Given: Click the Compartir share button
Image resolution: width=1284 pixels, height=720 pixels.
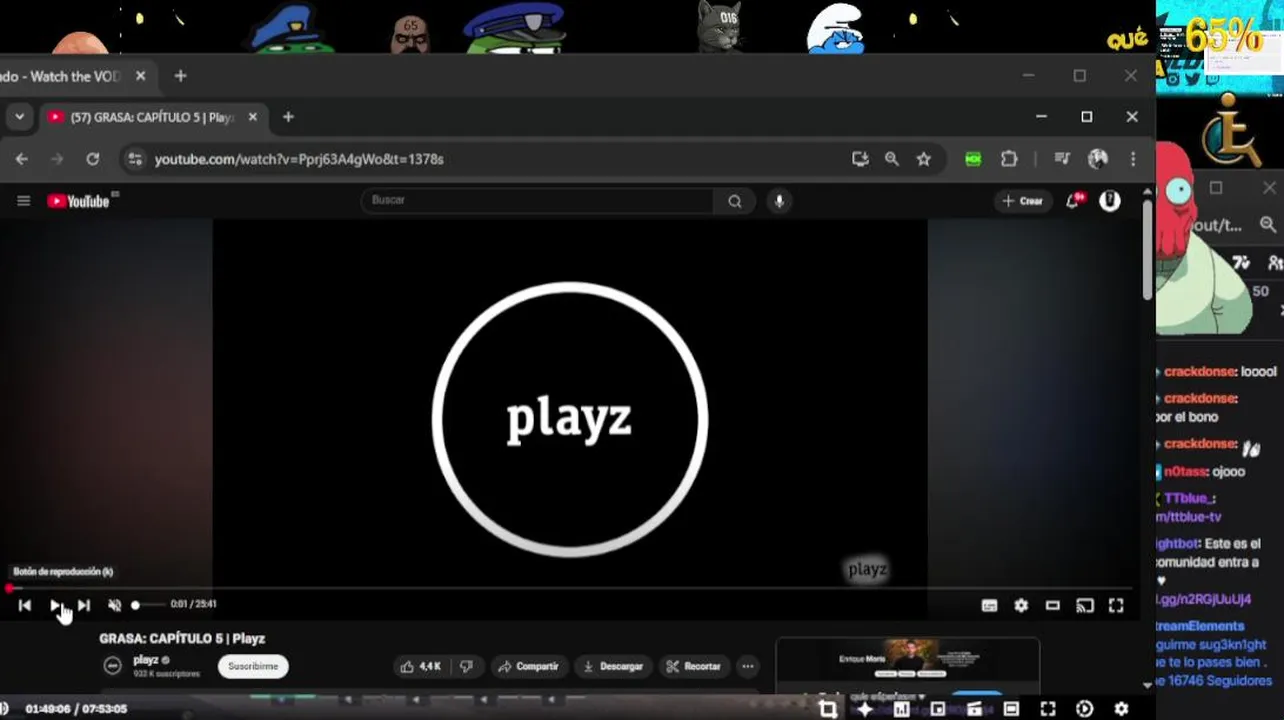Looking at the screenshot, I should (529, 666).
